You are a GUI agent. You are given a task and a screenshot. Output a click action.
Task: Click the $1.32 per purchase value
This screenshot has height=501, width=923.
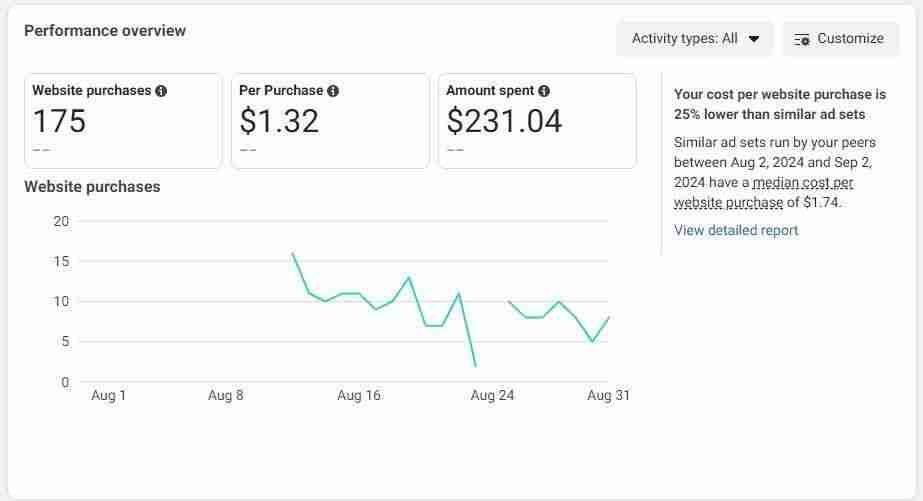(279, 122)
